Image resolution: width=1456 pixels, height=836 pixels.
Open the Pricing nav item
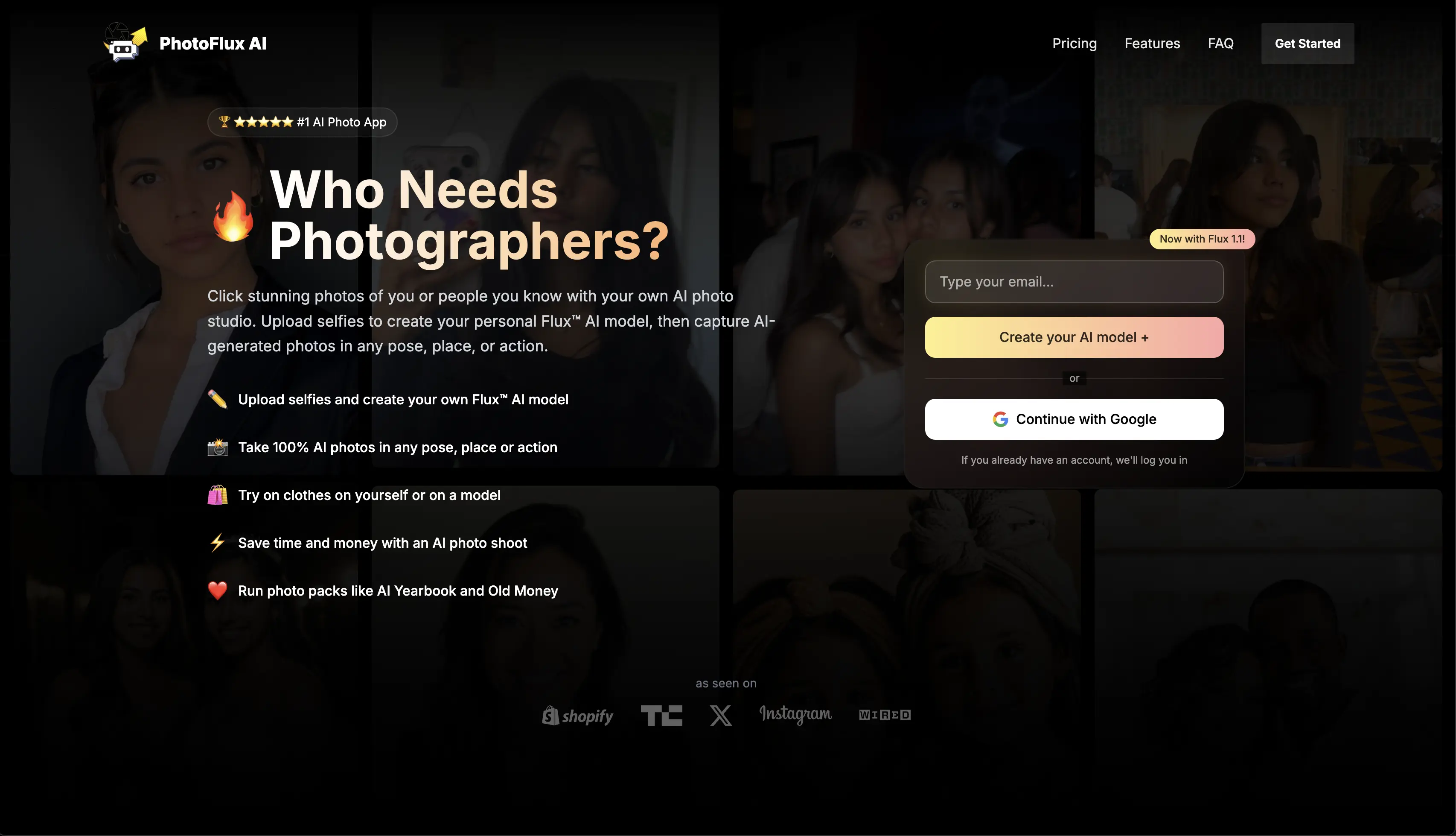(1074, 44)
